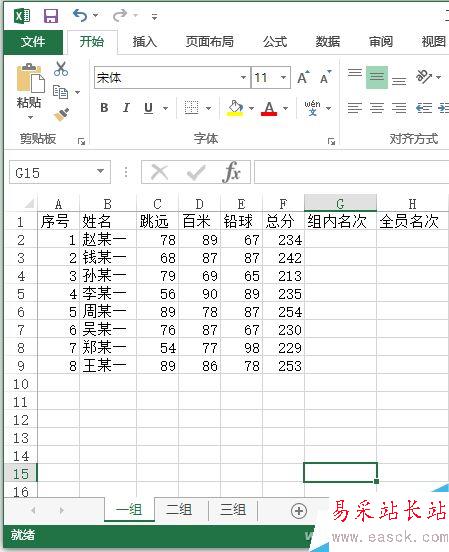Align text right icon
Image resolution: width=449 pixels, height=552 pixels.
pyautogui.click(x=399, y=108)
